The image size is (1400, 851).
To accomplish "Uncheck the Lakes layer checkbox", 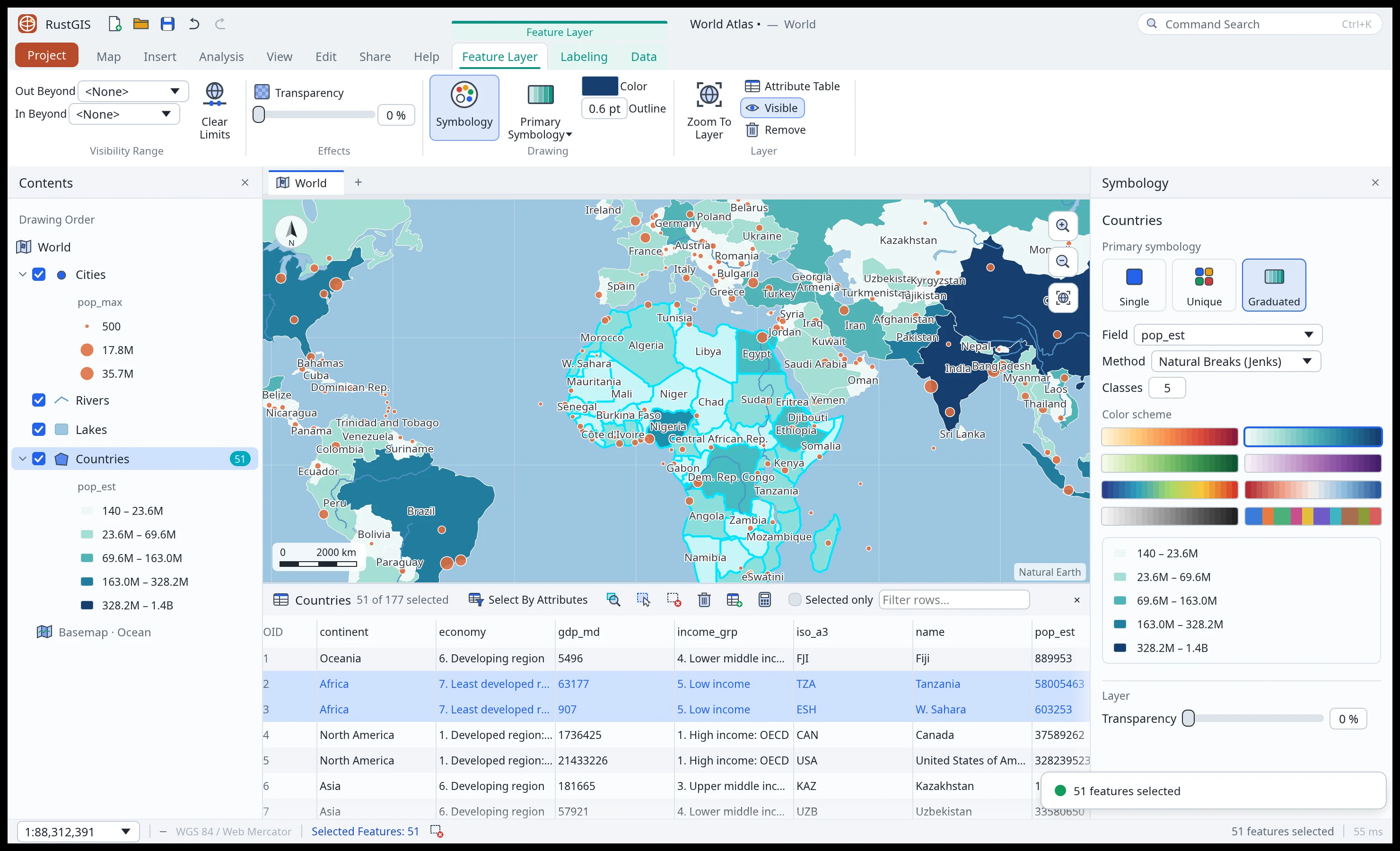I will coord(39,430).
